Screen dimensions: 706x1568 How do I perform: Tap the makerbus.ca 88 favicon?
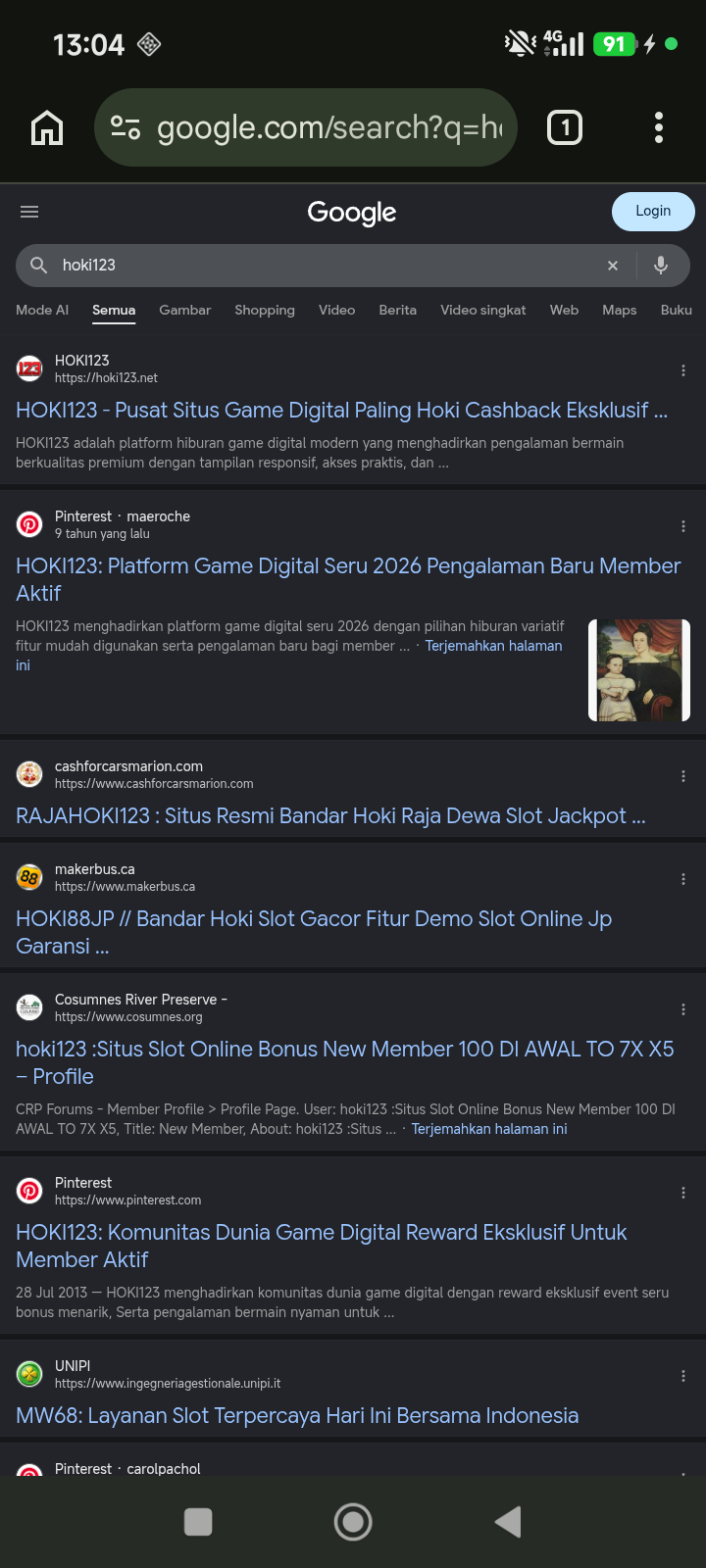(29, 877)
